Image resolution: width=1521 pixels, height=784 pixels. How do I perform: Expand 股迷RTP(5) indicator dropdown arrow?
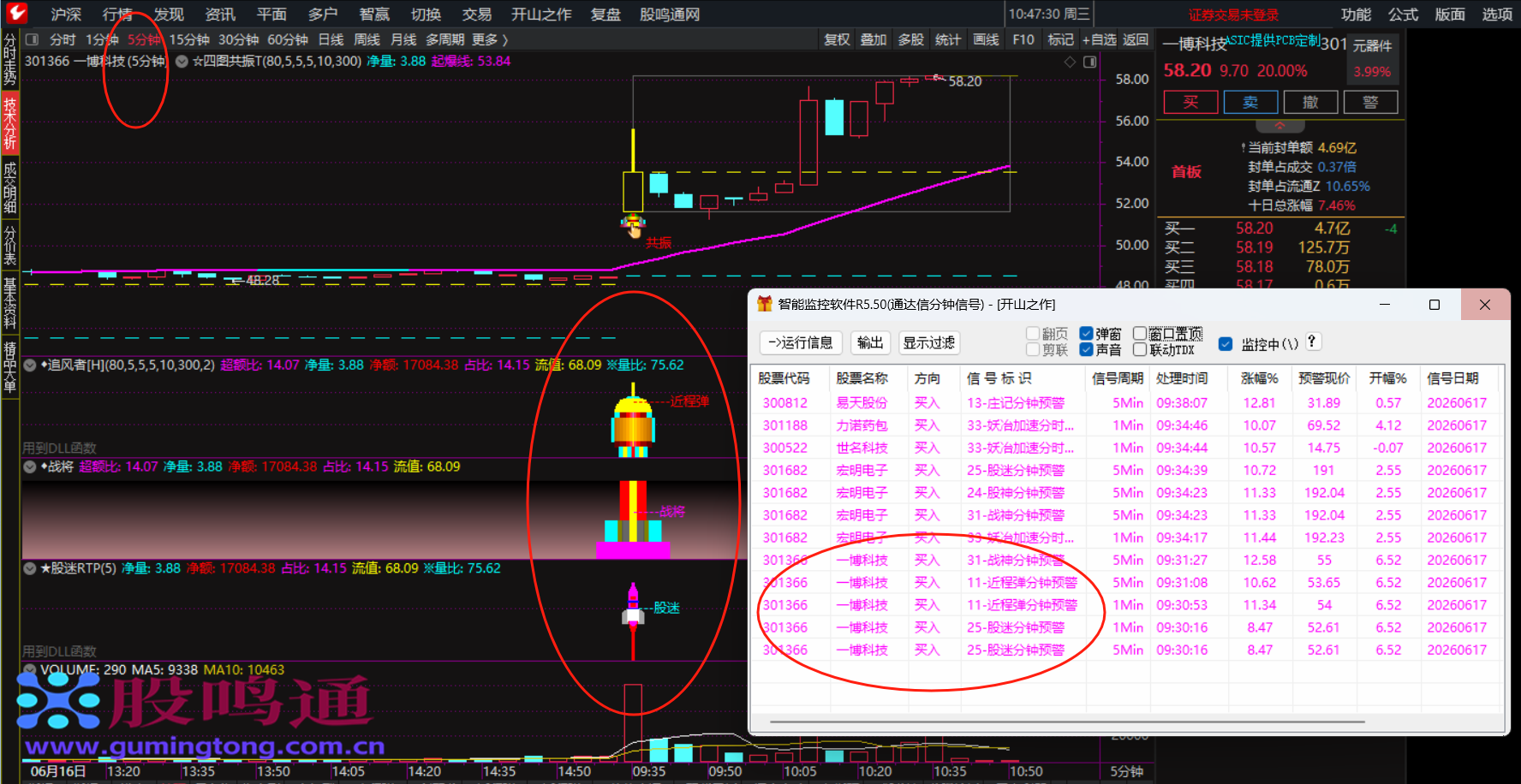tap(30, 568)
